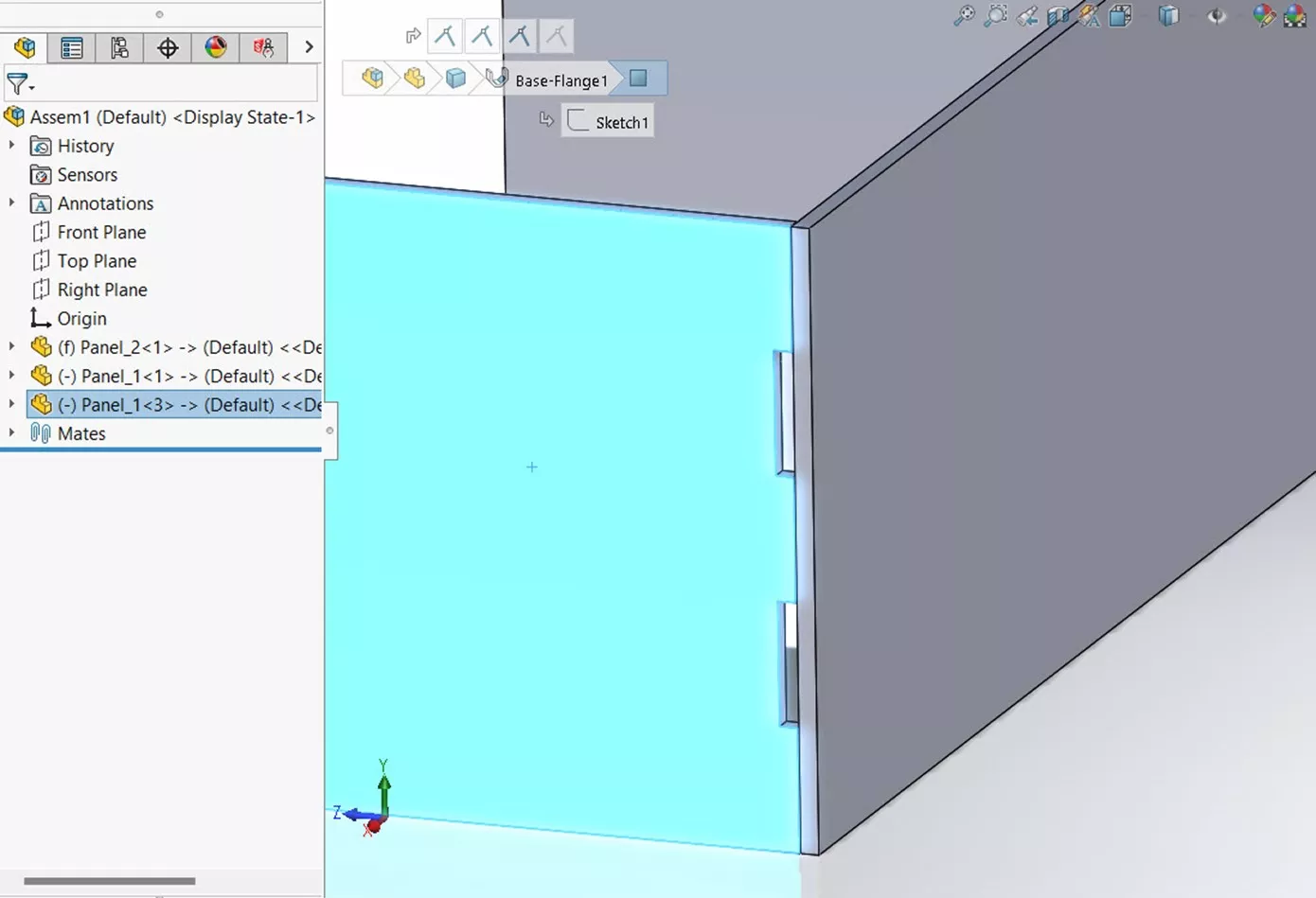Screen dimensions: 1316x898
Task: Open the Display Style icon
Action: pos(1168,16)
